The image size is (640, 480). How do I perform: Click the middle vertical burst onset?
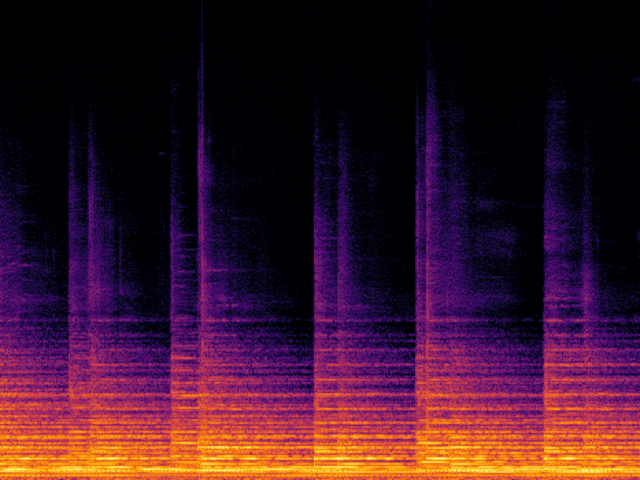(x=318, y=250)
